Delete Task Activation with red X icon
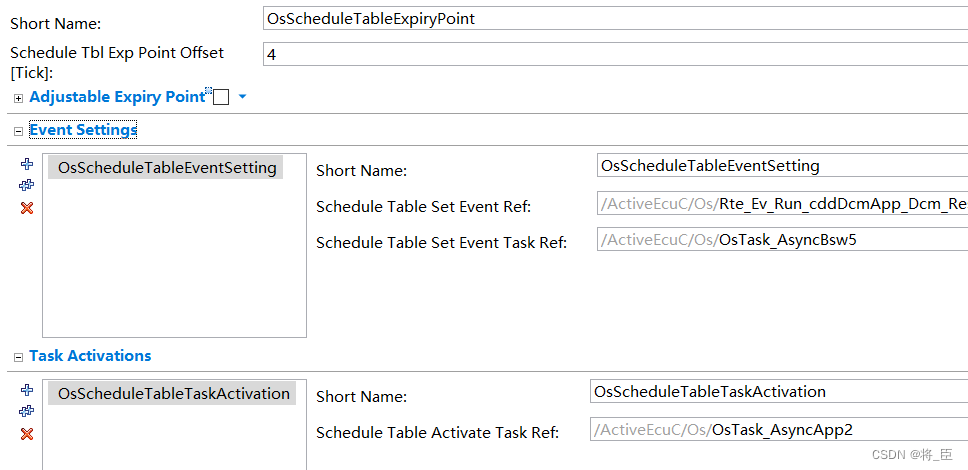Screen dimensions: 968x470 27,434
